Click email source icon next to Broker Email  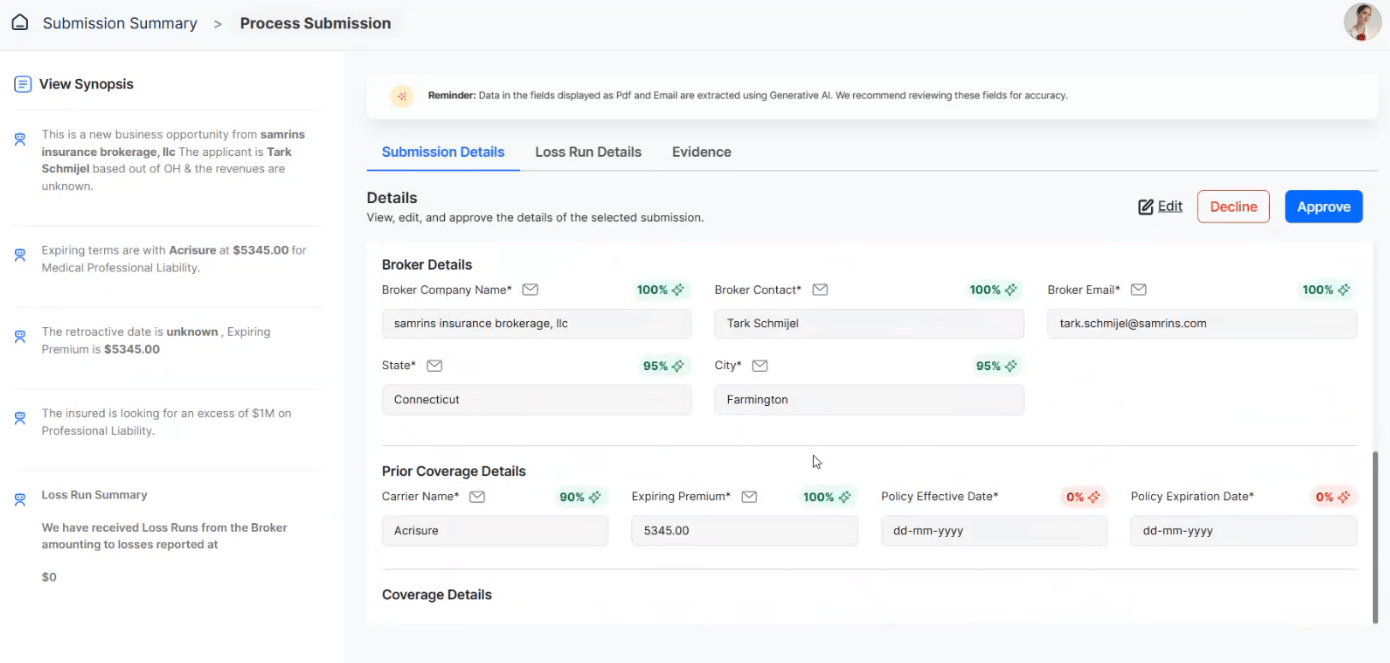[1138, 290]
